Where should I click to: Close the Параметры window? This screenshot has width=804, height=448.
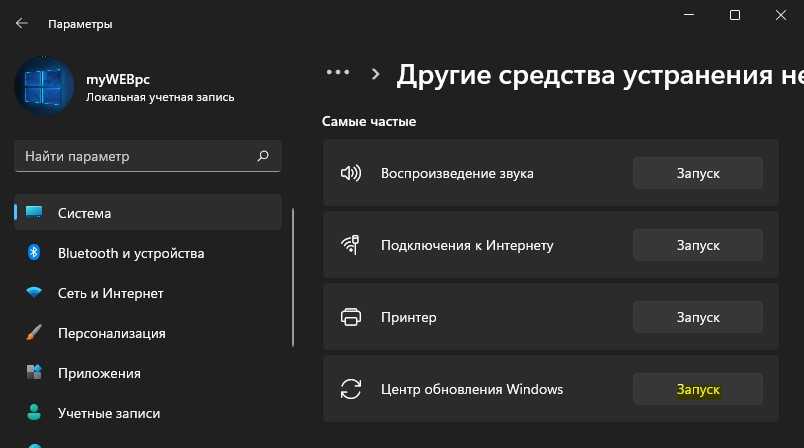(780, 15)
